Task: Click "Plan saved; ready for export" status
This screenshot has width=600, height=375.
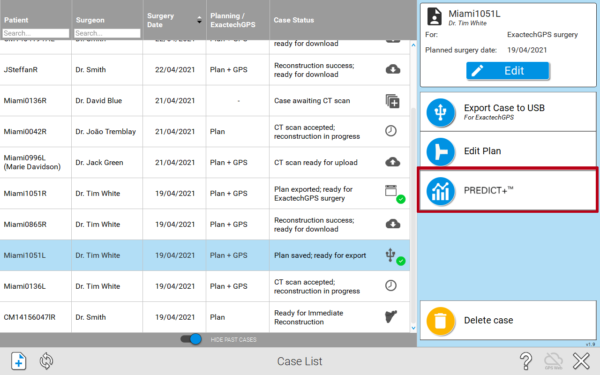Action: click(320, 255)
